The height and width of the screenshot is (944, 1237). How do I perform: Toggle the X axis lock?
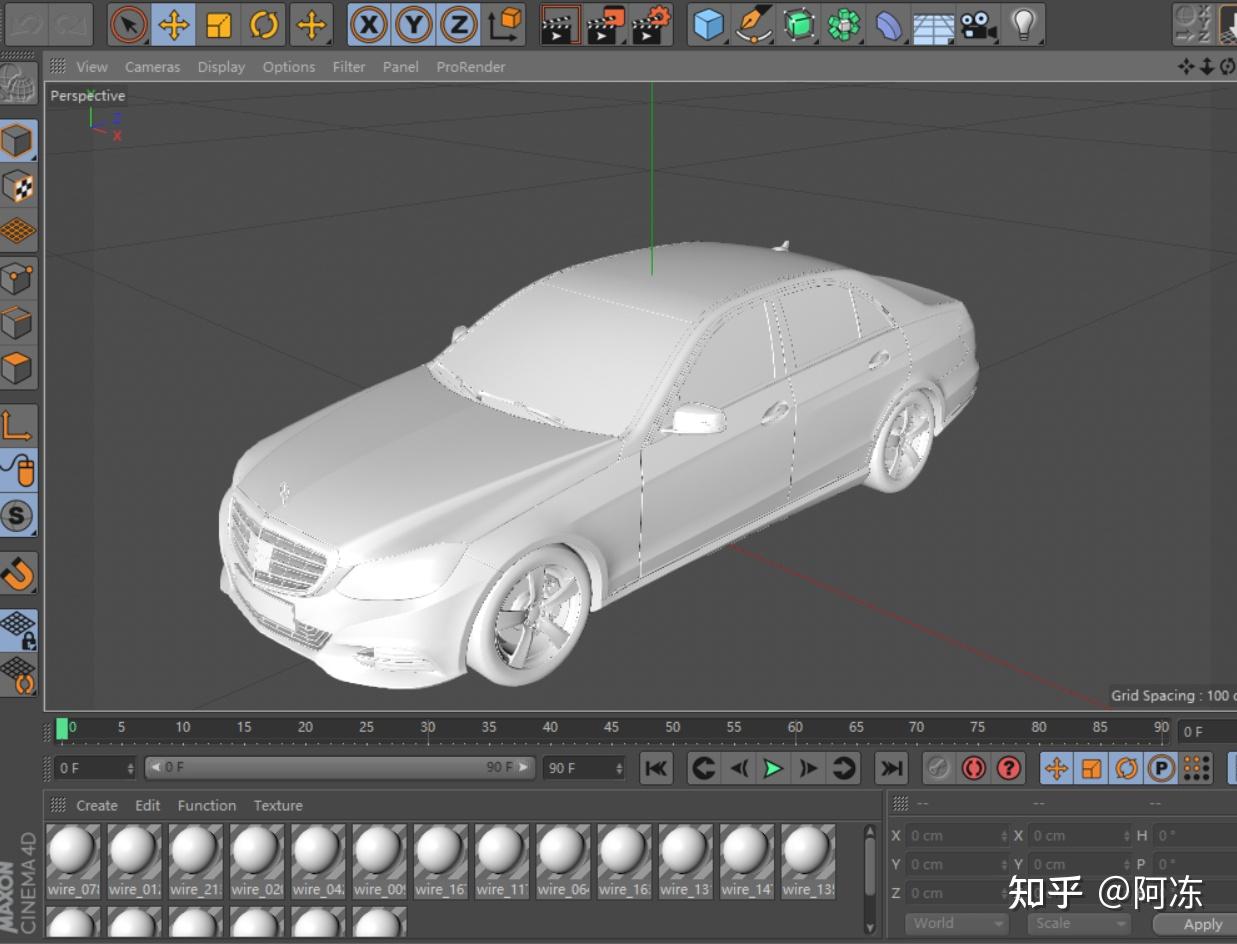pyautogui.click(x=369, y=24)
